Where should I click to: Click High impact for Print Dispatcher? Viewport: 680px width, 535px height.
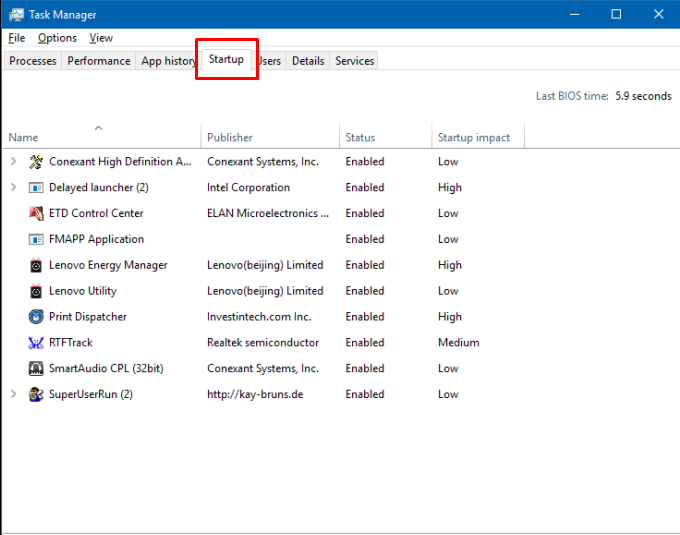pos(450,317)
